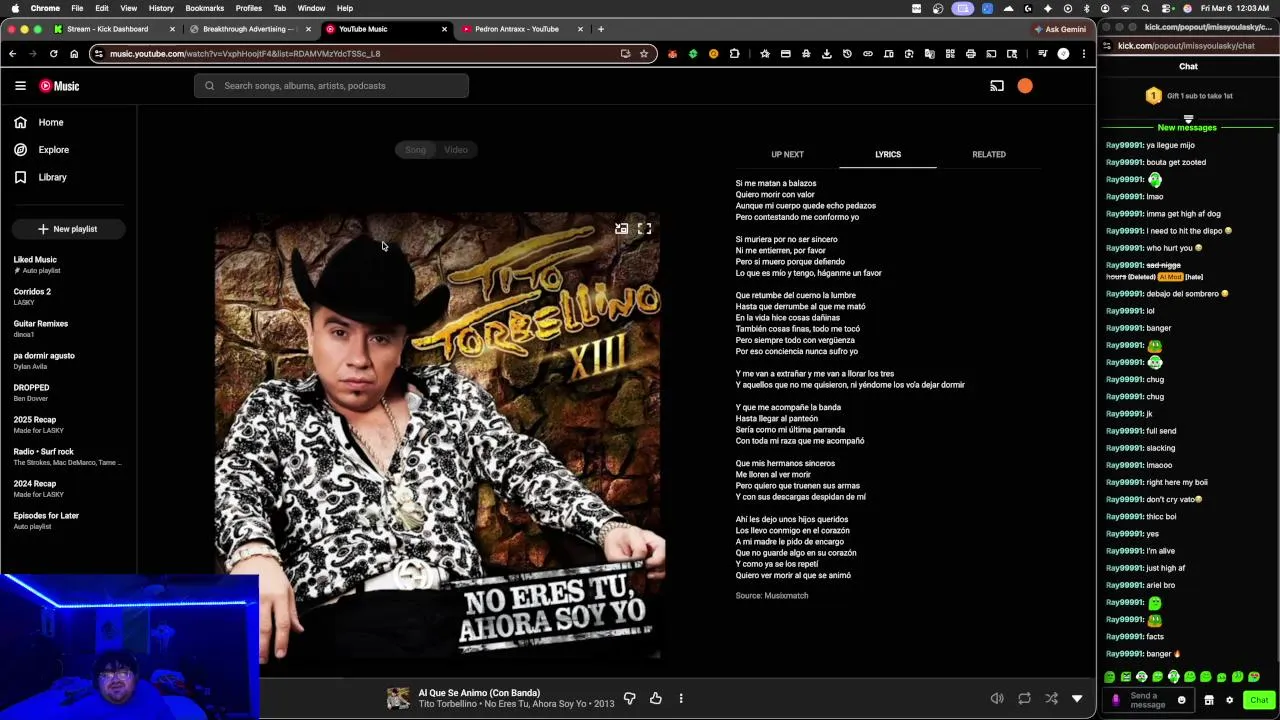Open the Chrome extensions puzzle icon
The image size is (1280, 720).
[x=734, y=54]
